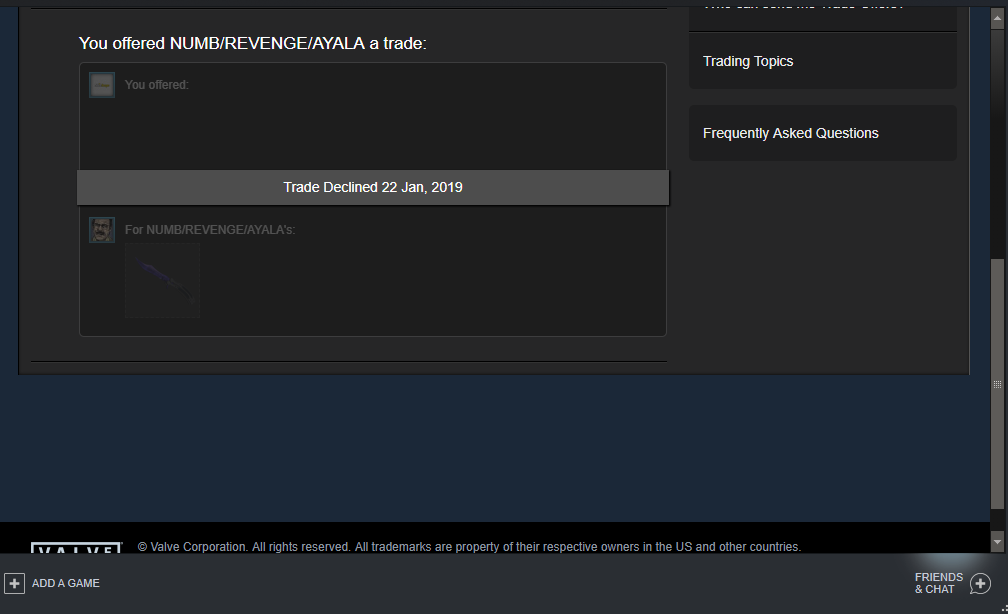
Task: Click the scrollbar down arrow
Action: 997,541
